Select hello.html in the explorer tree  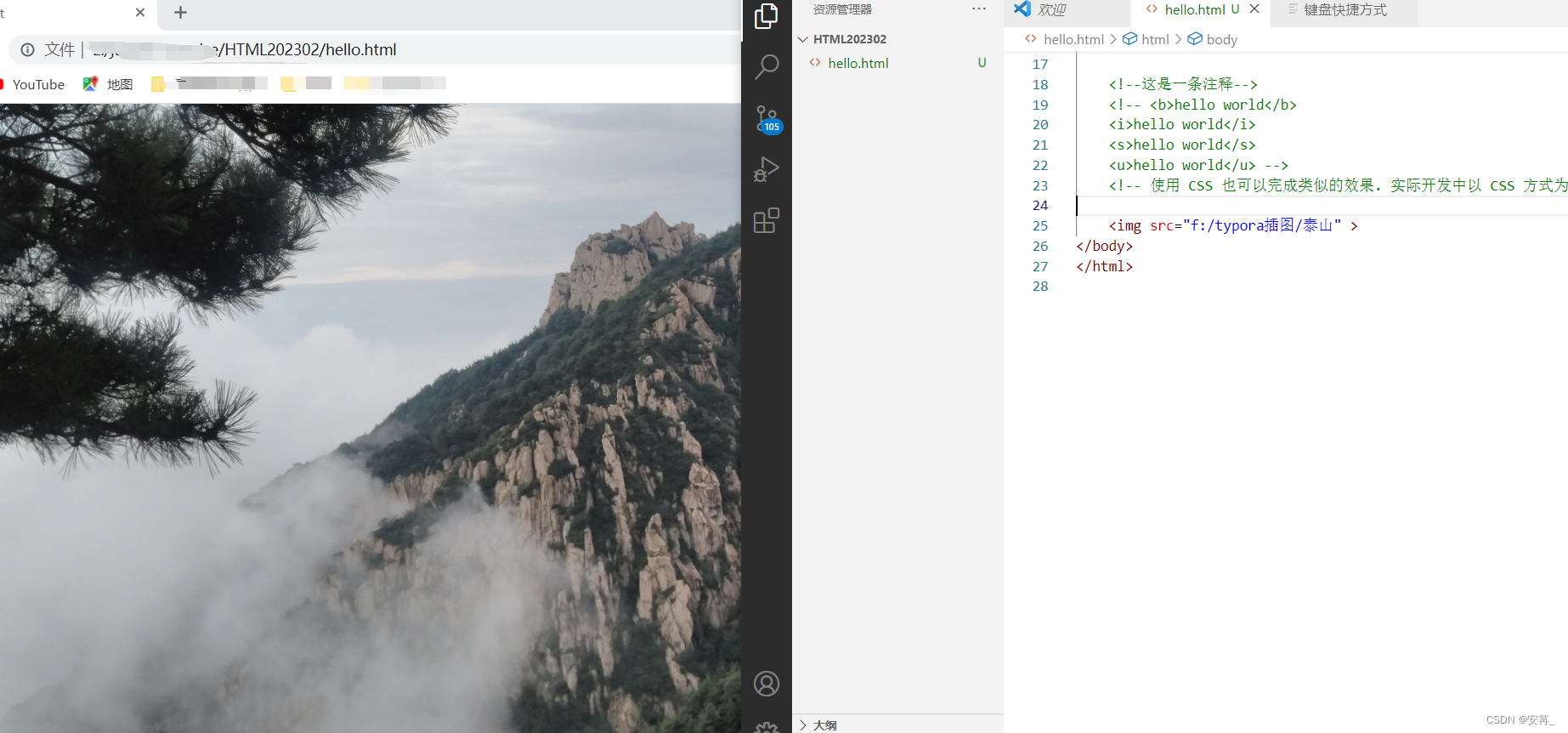click(897, 63)
